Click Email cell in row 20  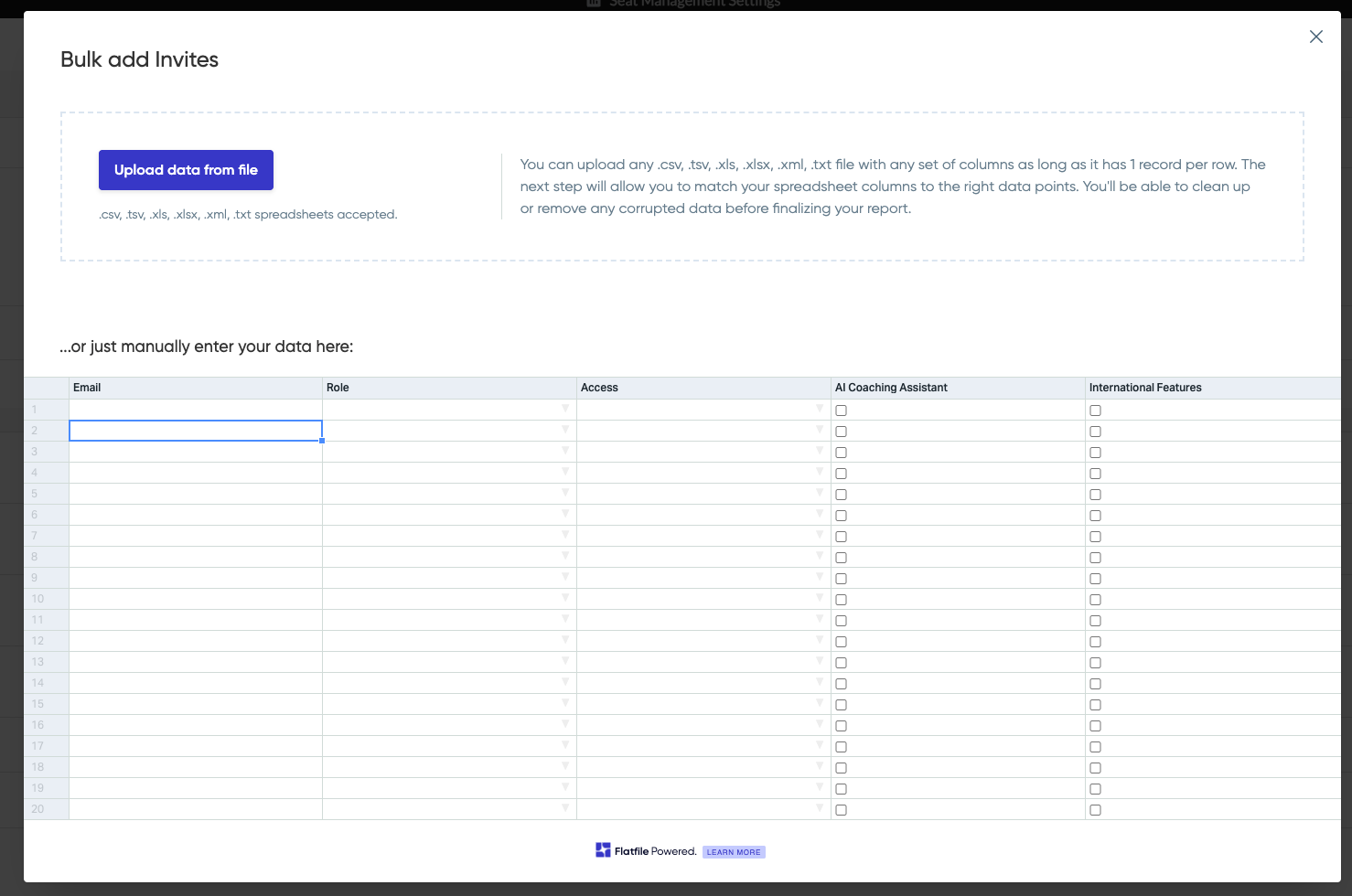click(196, 809)
